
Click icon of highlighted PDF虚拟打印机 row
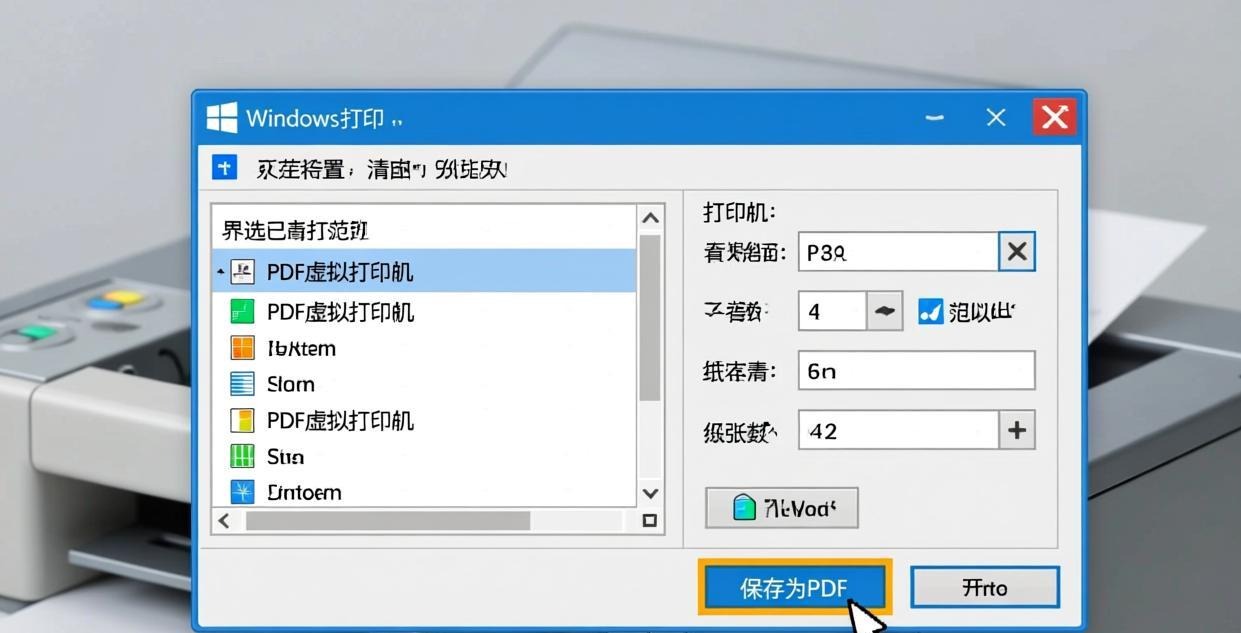click(x=243, y=272)
